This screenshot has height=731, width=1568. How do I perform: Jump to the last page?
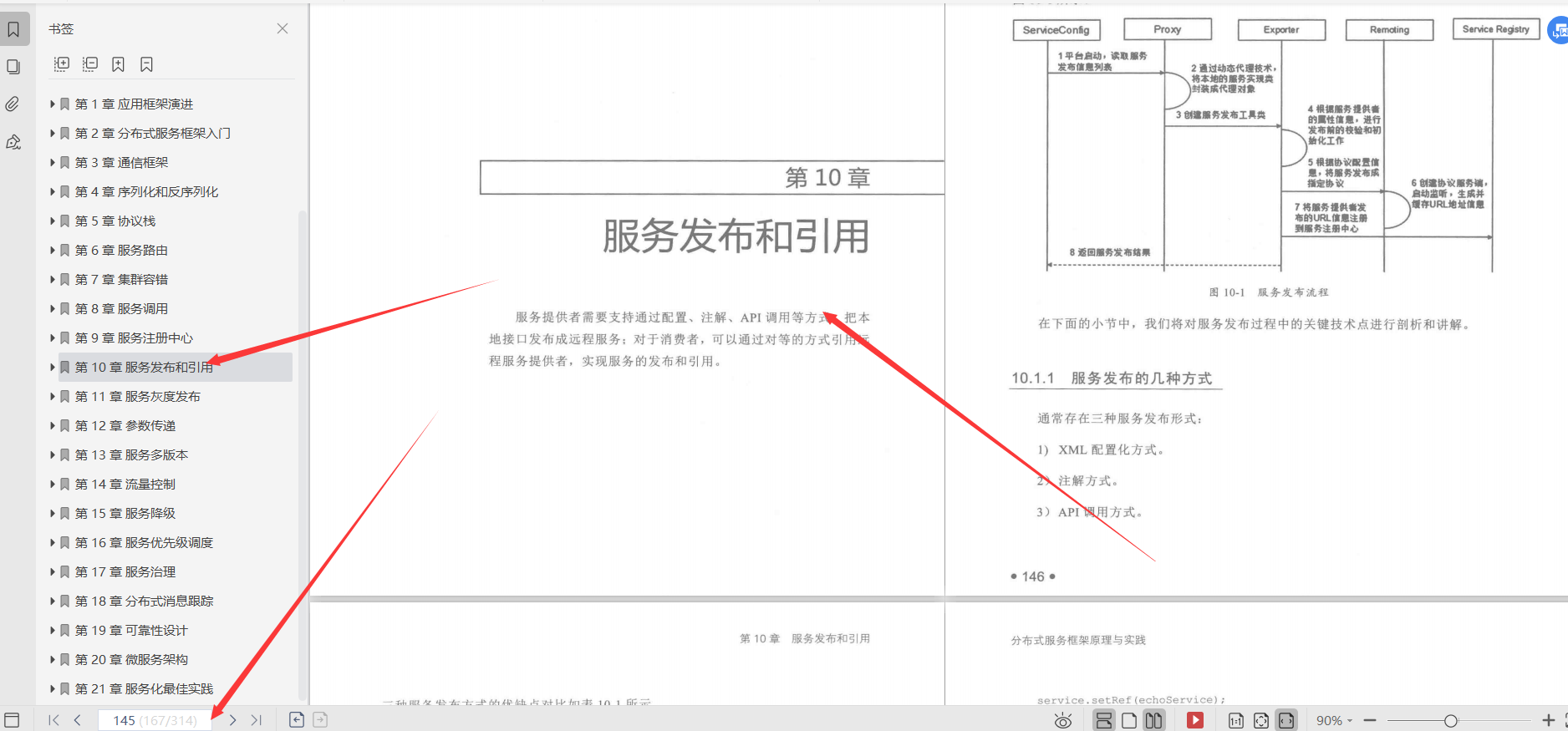(257, 720)
